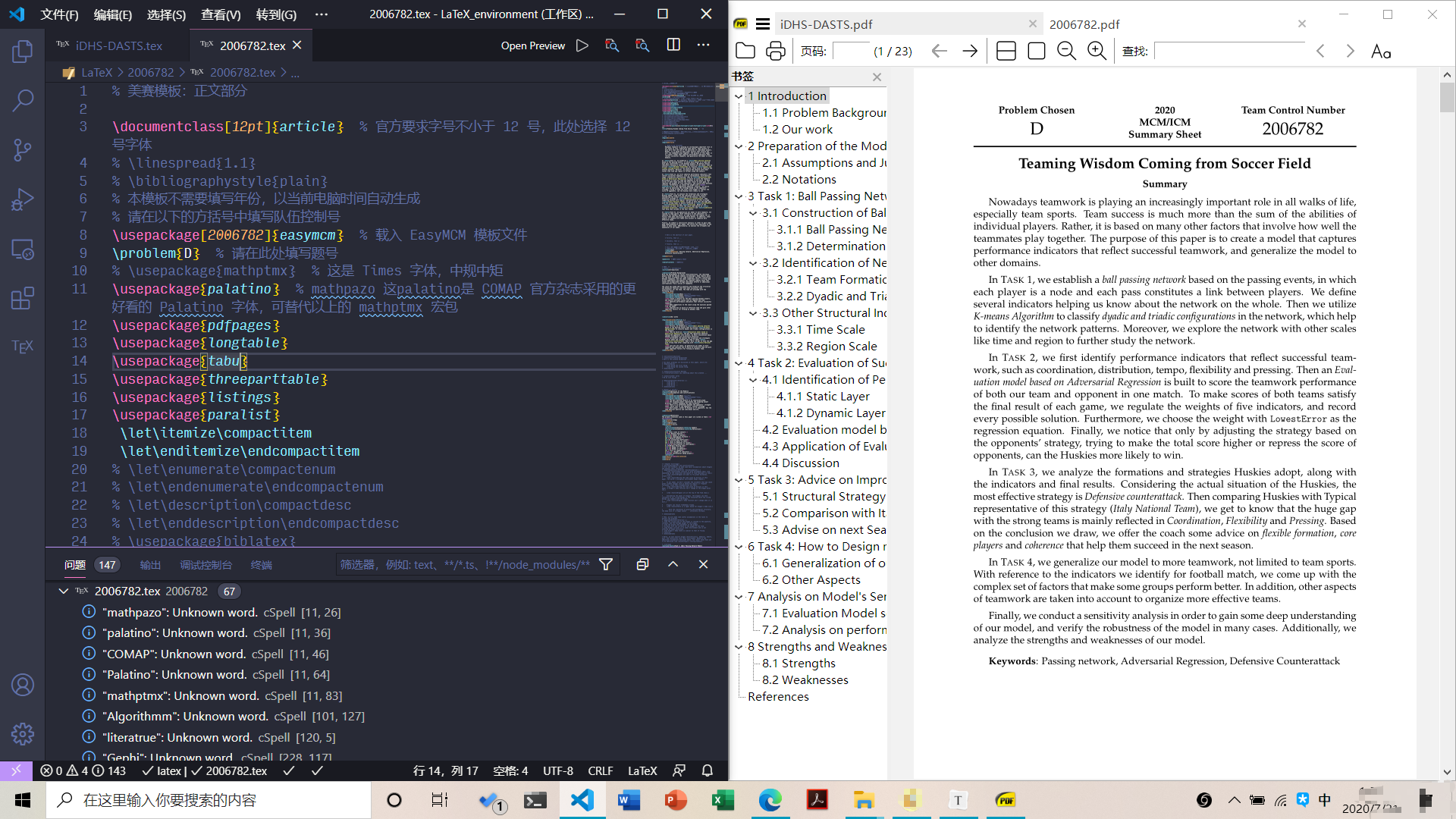Viewport: 1456px width, 819px height.
Task: Open the Source Control view in activity bar
Action: coord(23,149)
